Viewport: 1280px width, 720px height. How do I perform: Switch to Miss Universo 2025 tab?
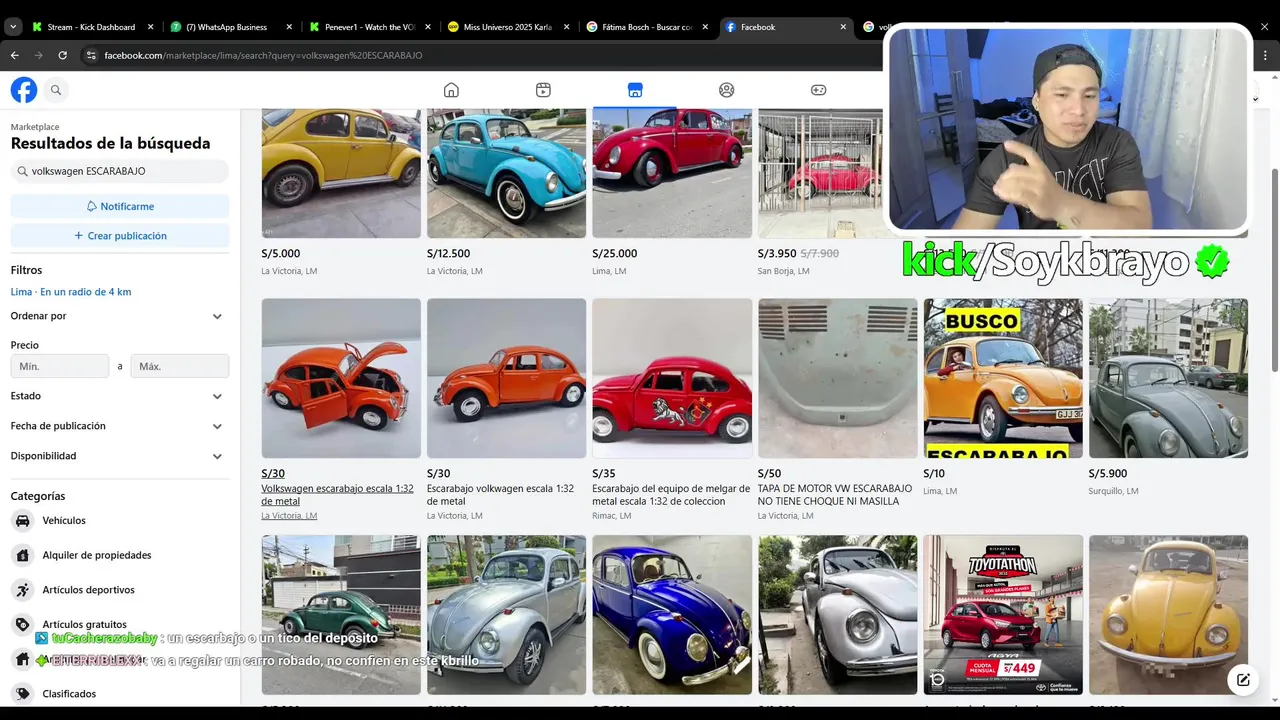click(507, 27)
